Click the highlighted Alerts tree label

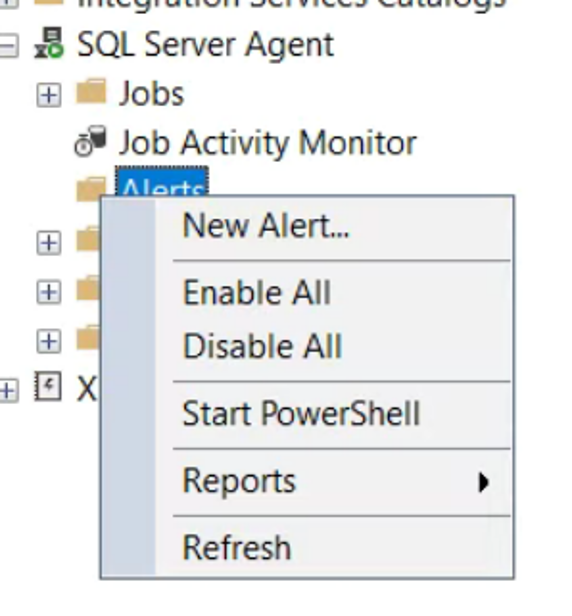162,182
